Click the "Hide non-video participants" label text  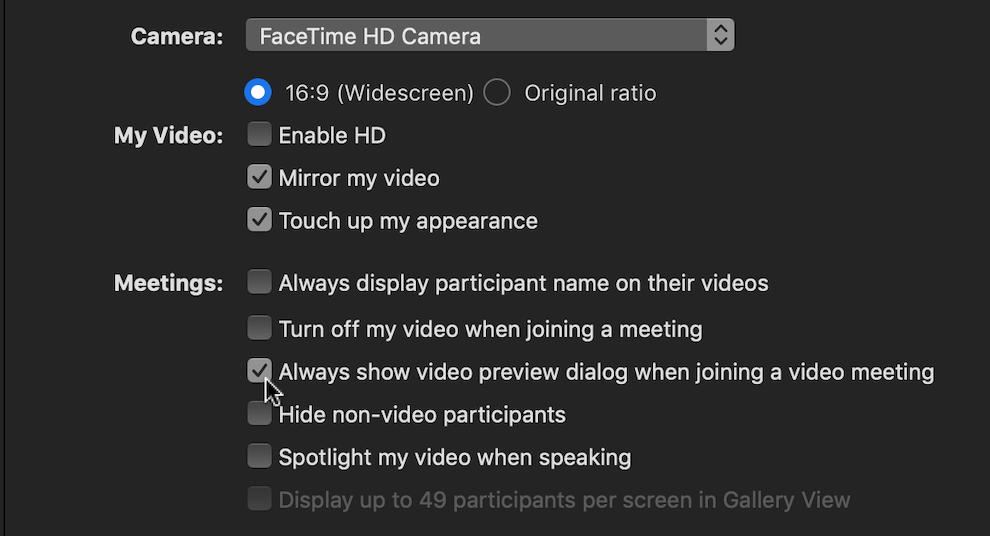point(422,415)
